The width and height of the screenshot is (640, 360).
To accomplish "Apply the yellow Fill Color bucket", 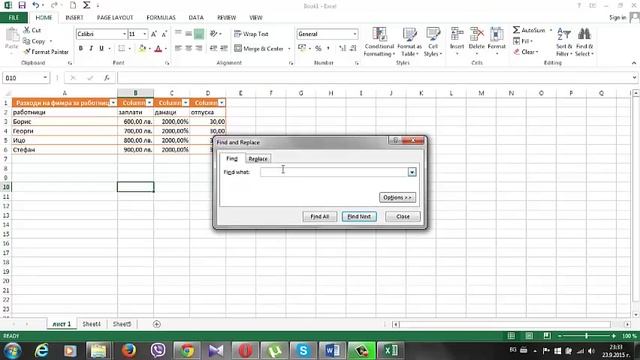I will (142, 49).
